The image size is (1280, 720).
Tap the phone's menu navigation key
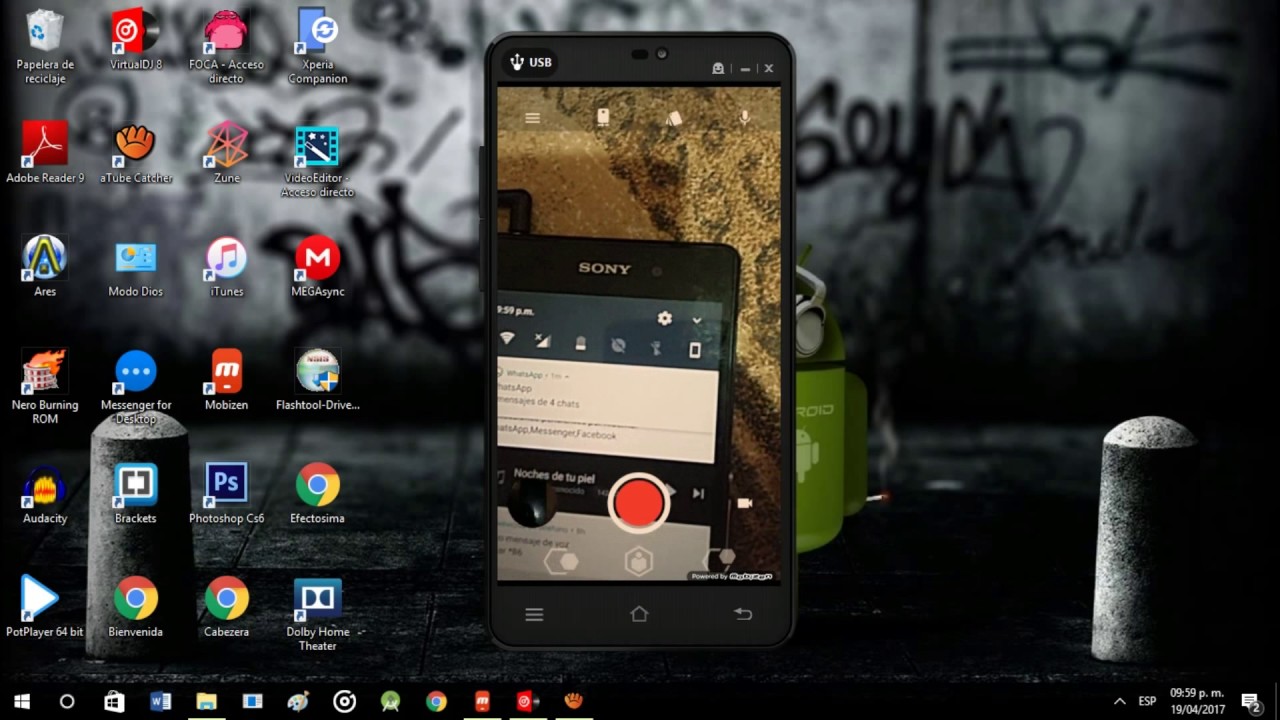click(x=534, y=614)
